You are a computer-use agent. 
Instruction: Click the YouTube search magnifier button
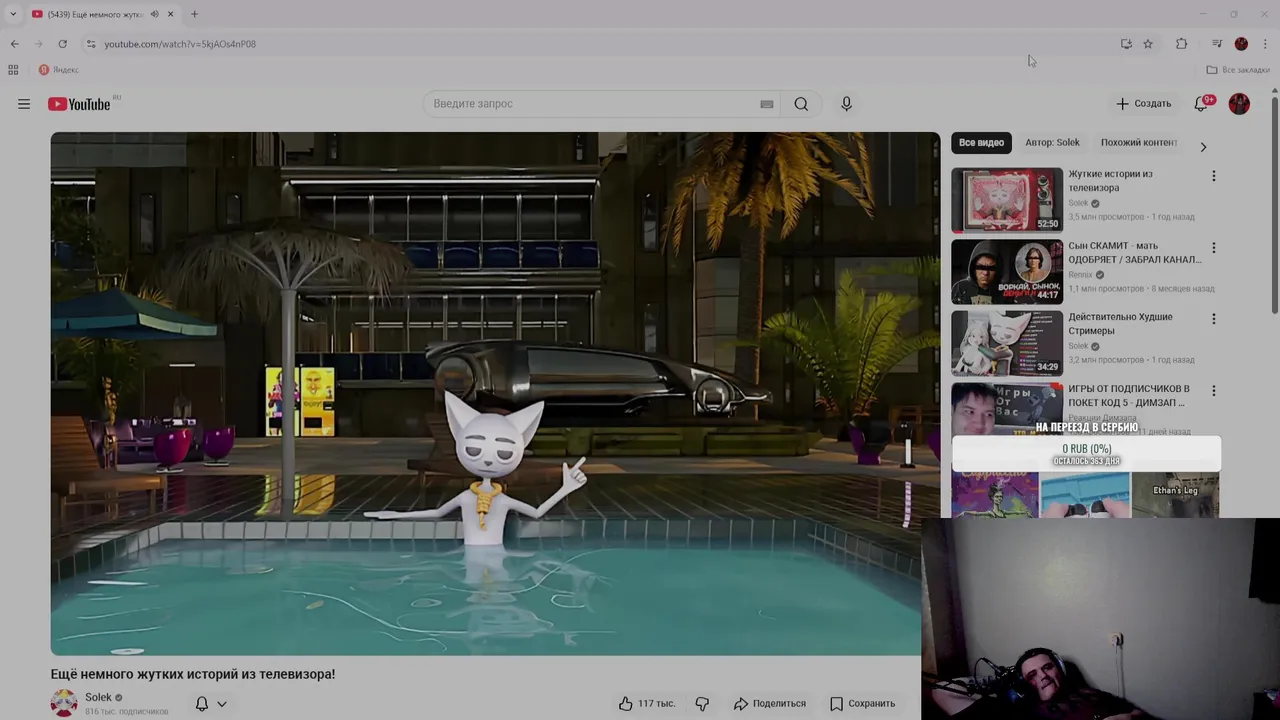tap(801, 104)
